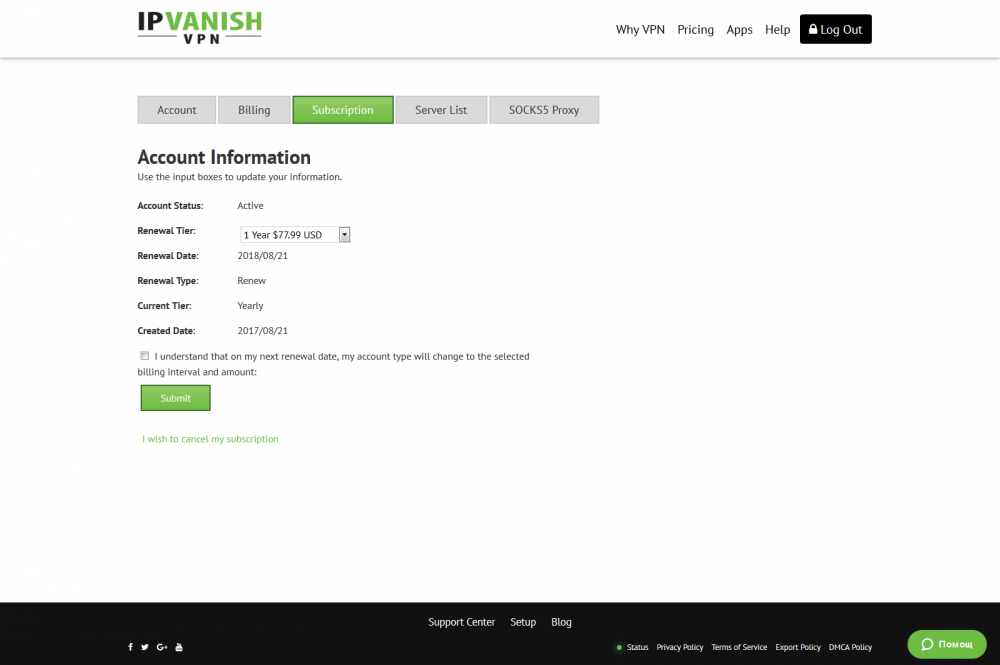Viewport: 1000px width, 665px height.
Task: Open the Google Plus icon in footer
Action: [162, 647]
